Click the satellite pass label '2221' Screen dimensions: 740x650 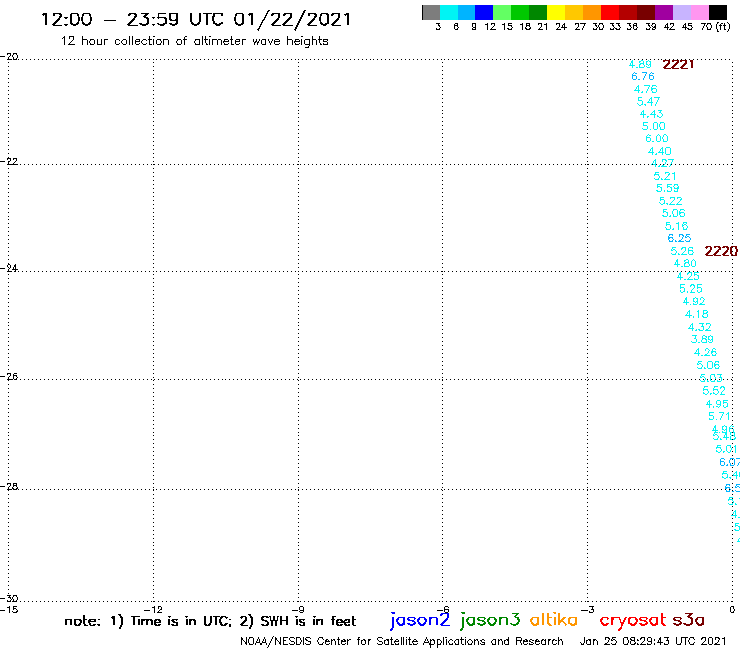pos(678,64)
